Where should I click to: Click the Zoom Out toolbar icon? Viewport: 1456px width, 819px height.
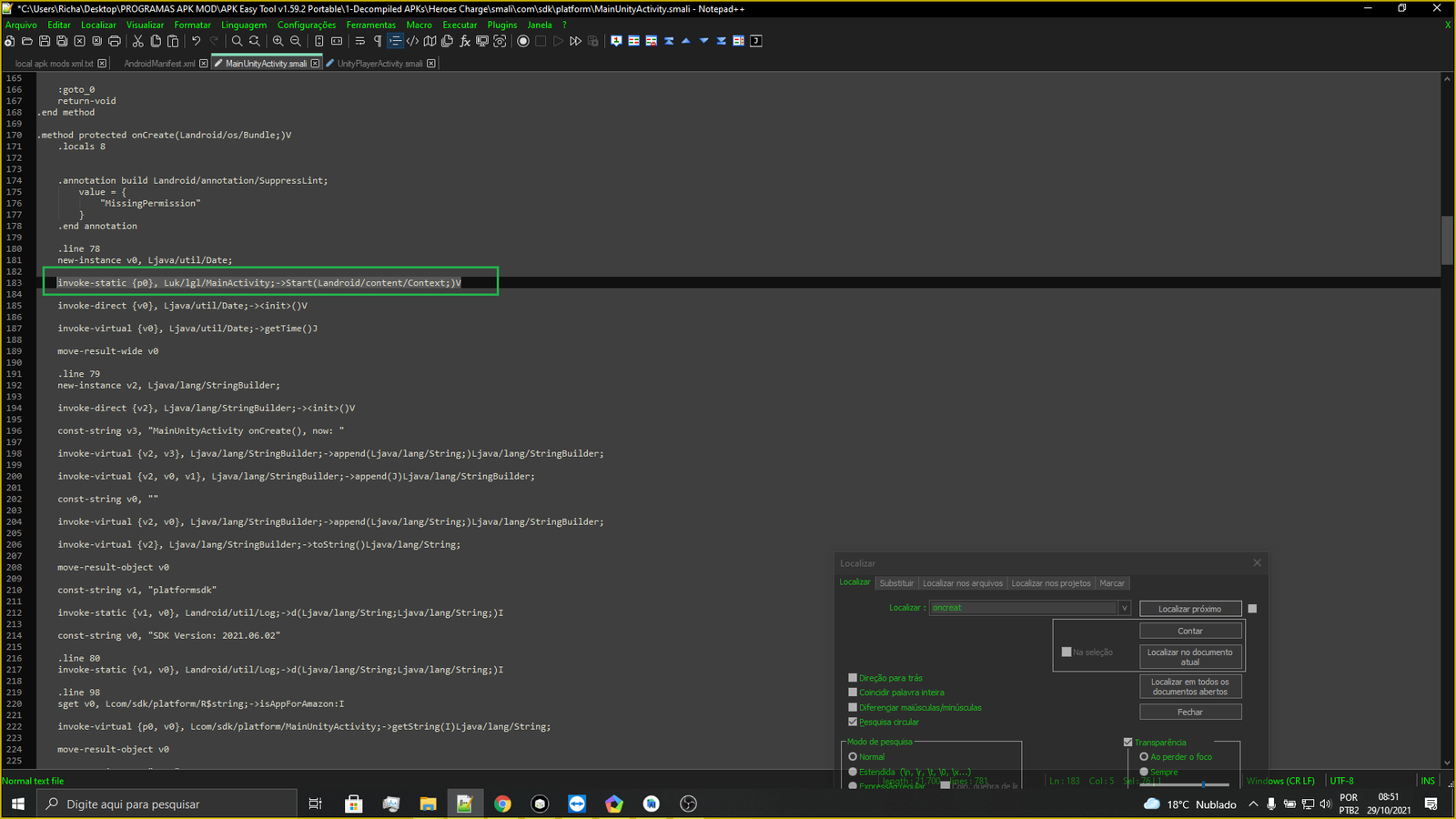click(x=296, y=41)
